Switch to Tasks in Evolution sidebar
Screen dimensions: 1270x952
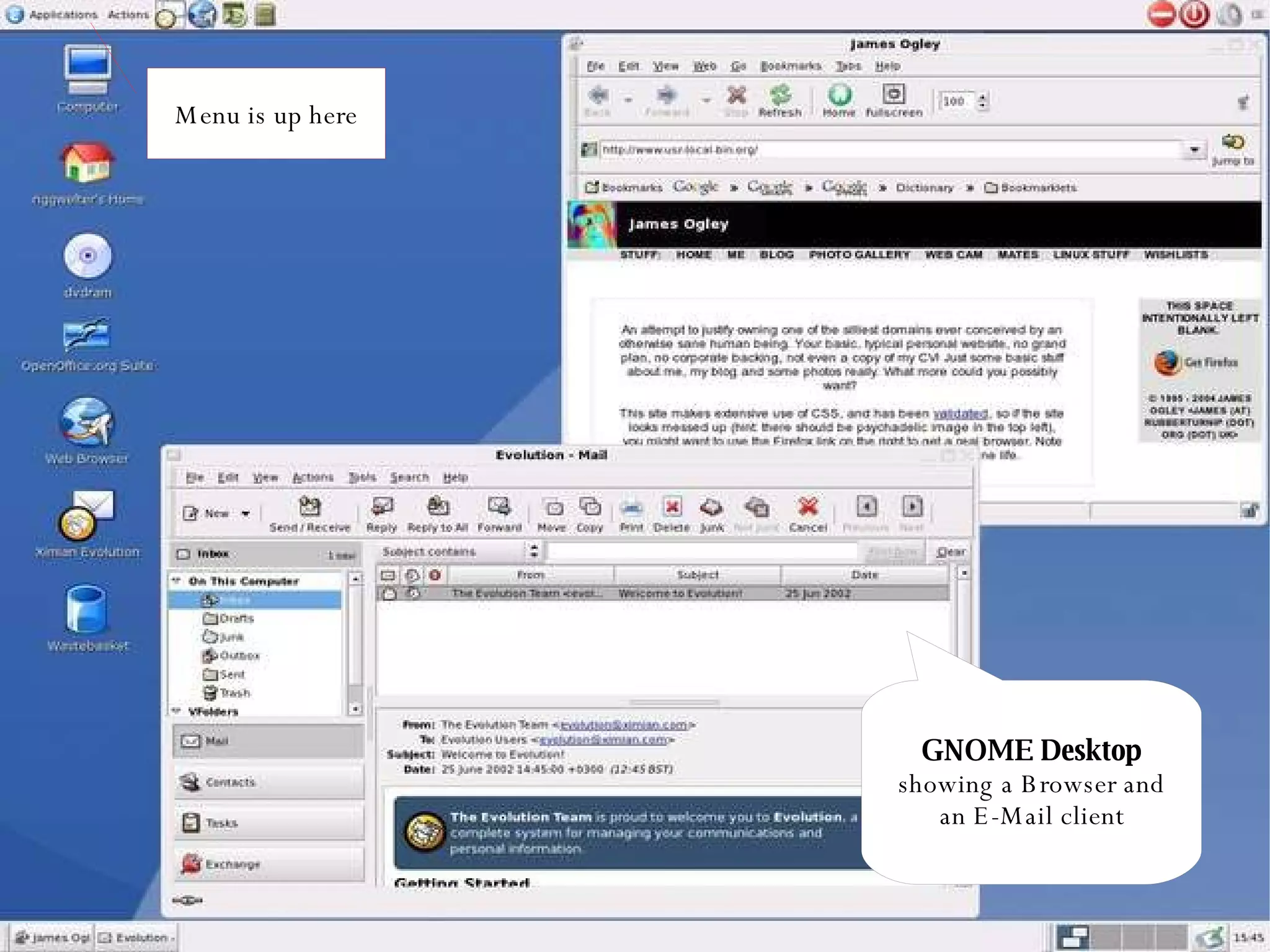[x=269, y=823]
